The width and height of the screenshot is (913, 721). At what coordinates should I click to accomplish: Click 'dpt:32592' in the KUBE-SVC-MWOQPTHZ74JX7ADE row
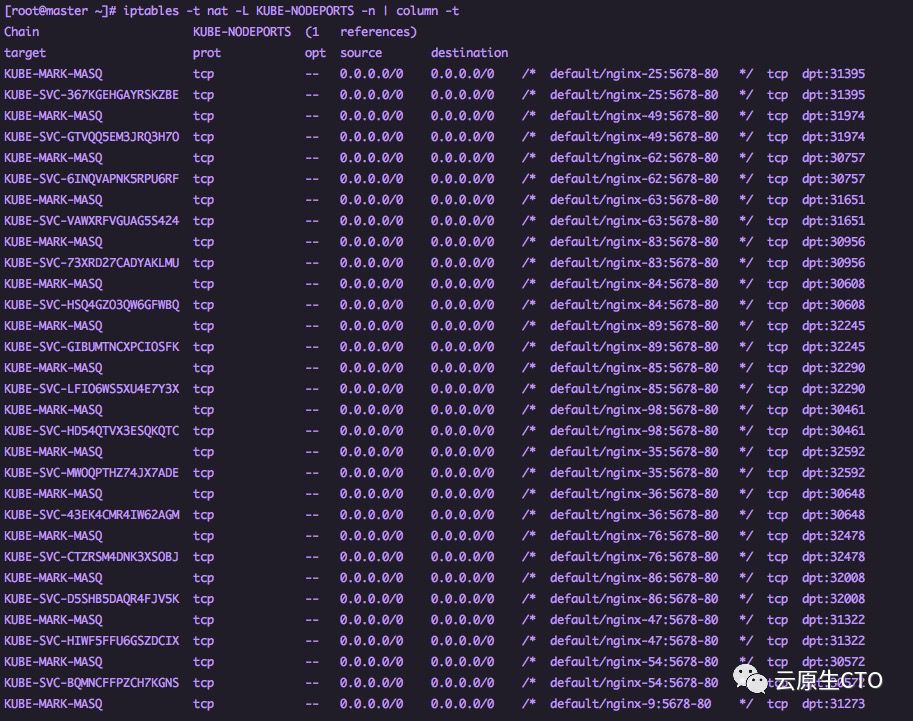click(833, 472)
